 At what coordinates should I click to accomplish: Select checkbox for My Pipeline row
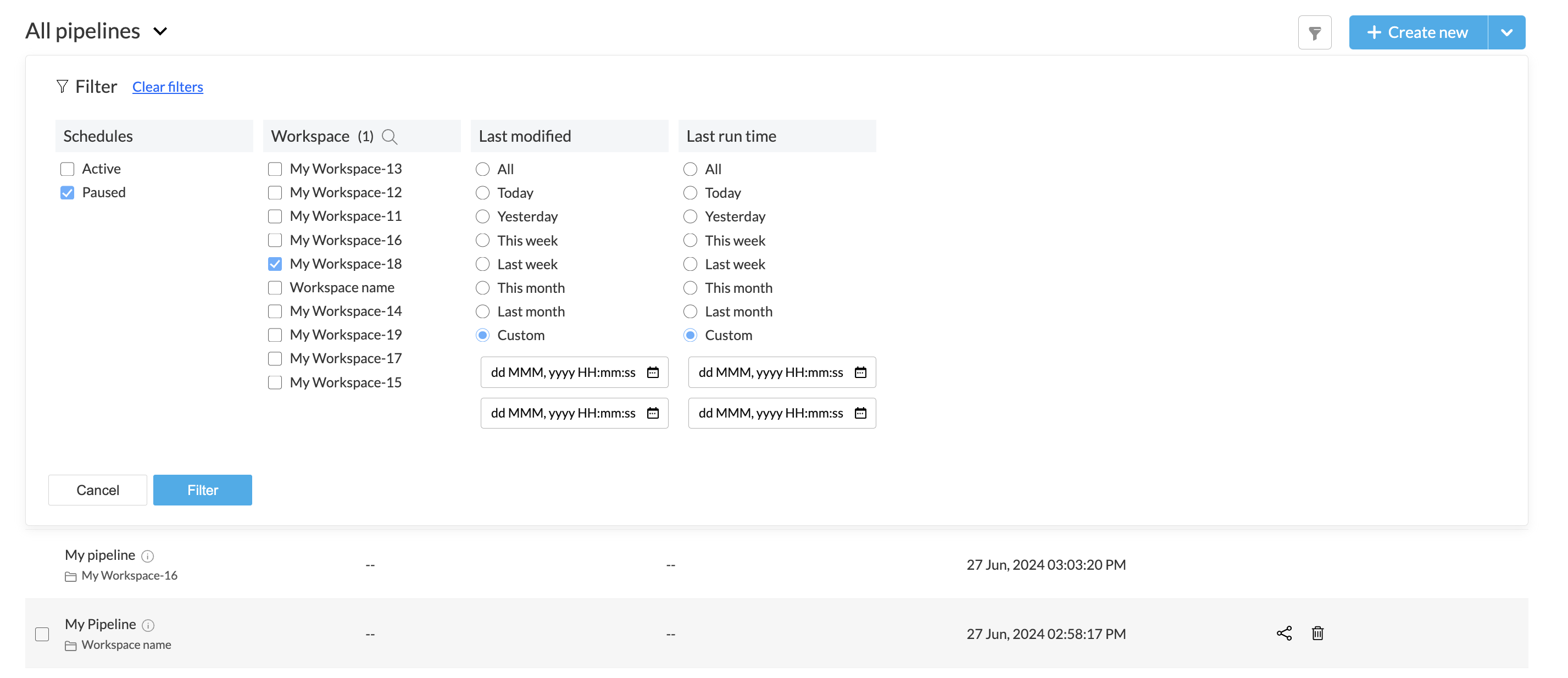tap(42, 634)
